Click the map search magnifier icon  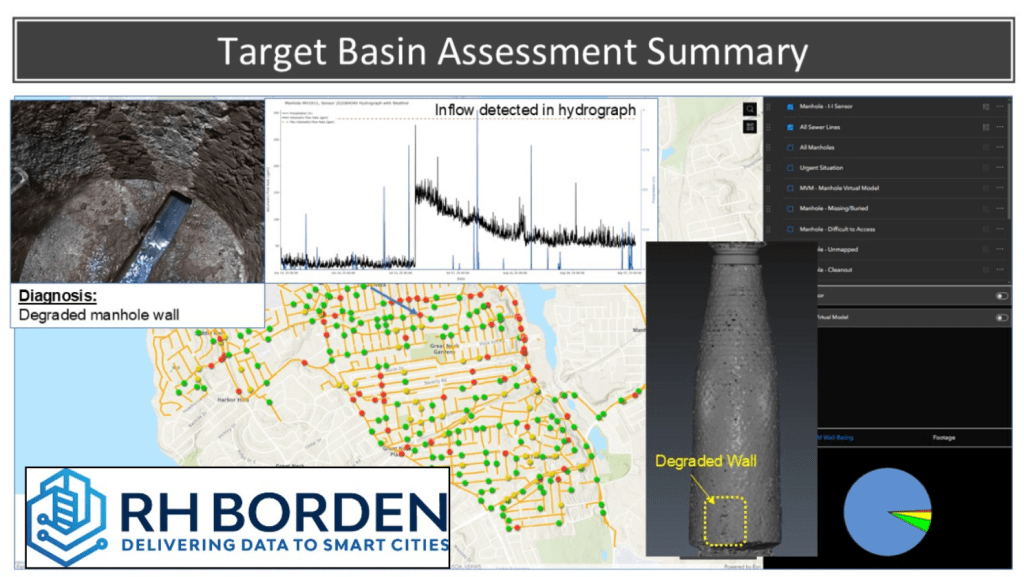pyautogui.click(x=749, y=109)
